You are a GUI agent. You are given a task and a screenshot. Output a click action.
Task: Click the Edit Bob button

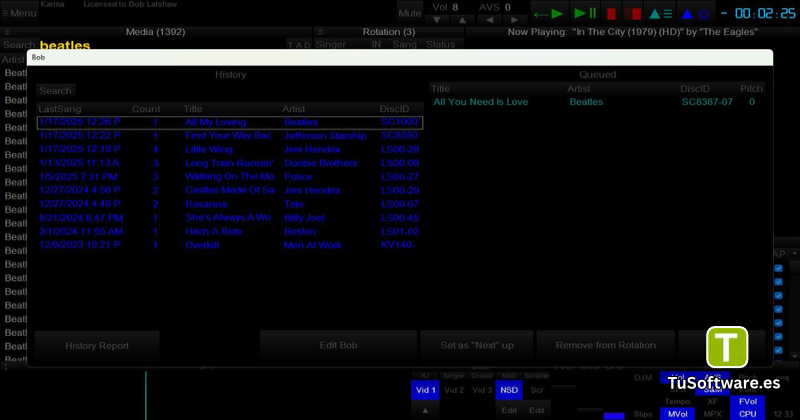pos(338,345)
